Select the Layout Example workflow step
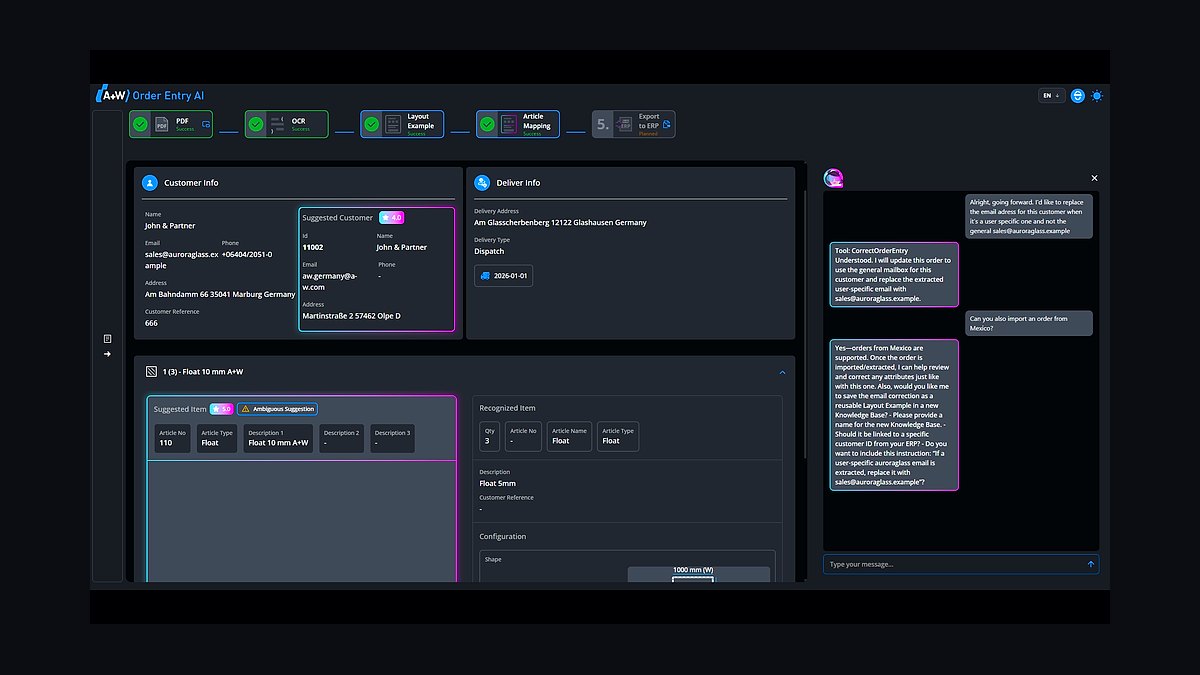Screen dimensions: 1200x675 [402, 124]
